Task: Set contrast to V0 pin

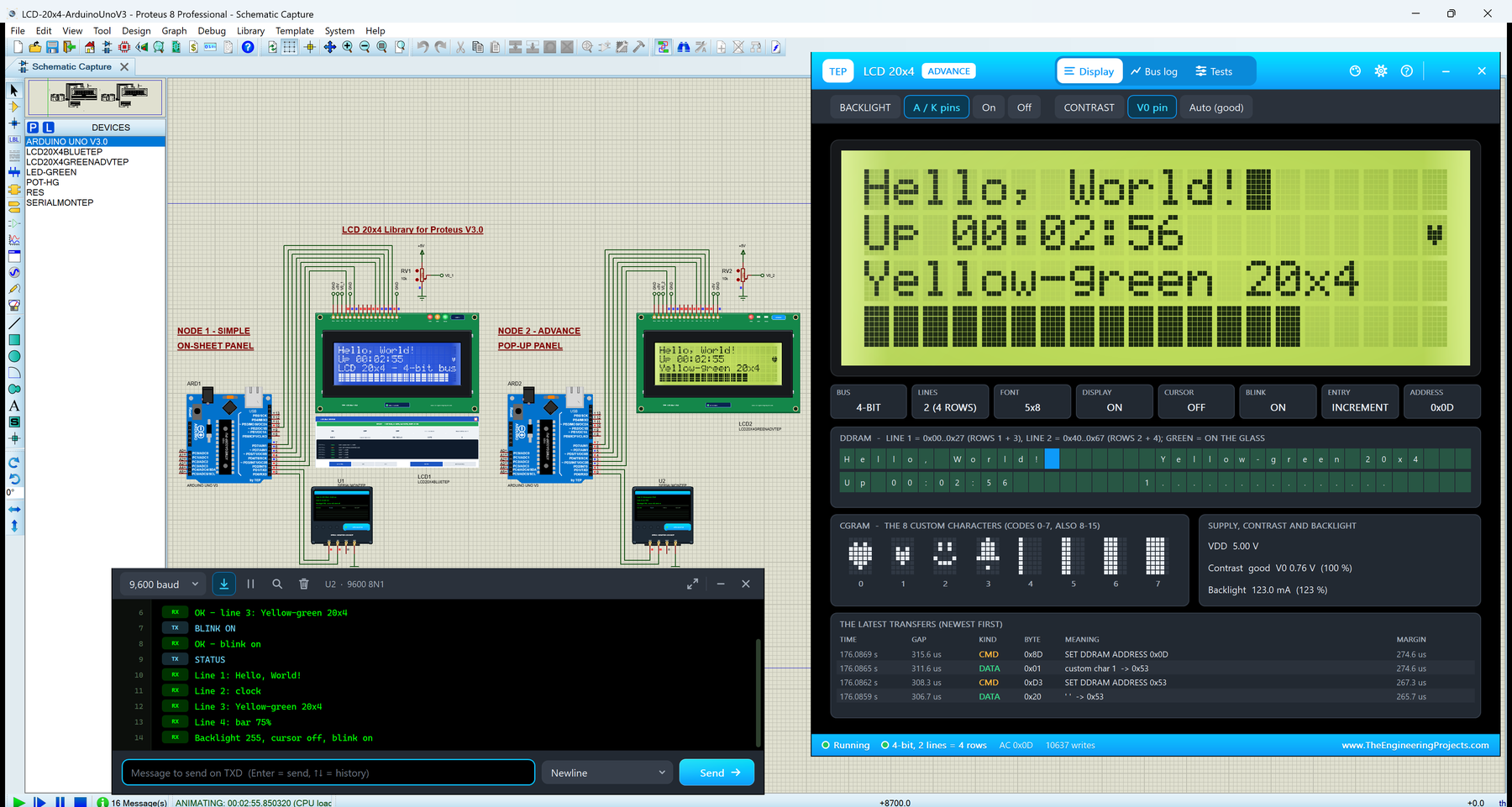Action: tap(1152, 107)
